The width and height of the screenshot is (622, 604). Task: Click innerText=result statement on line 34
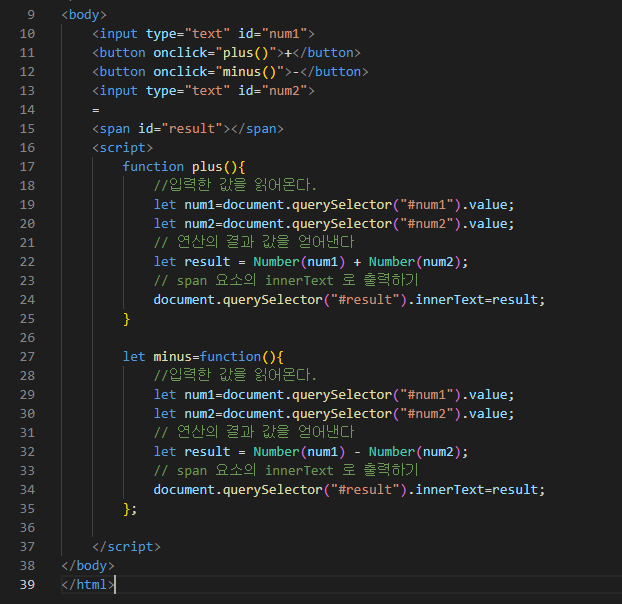pos(349,490)
